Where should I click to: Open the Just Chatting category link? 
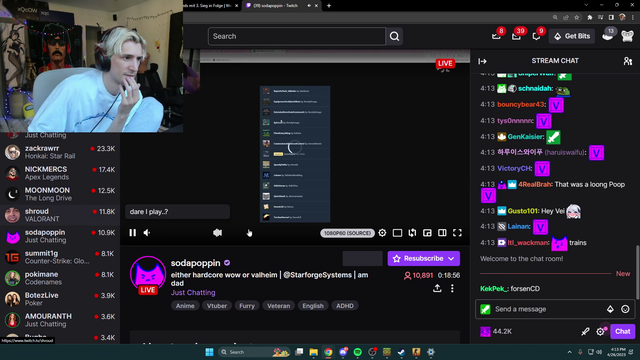[193, 293]
